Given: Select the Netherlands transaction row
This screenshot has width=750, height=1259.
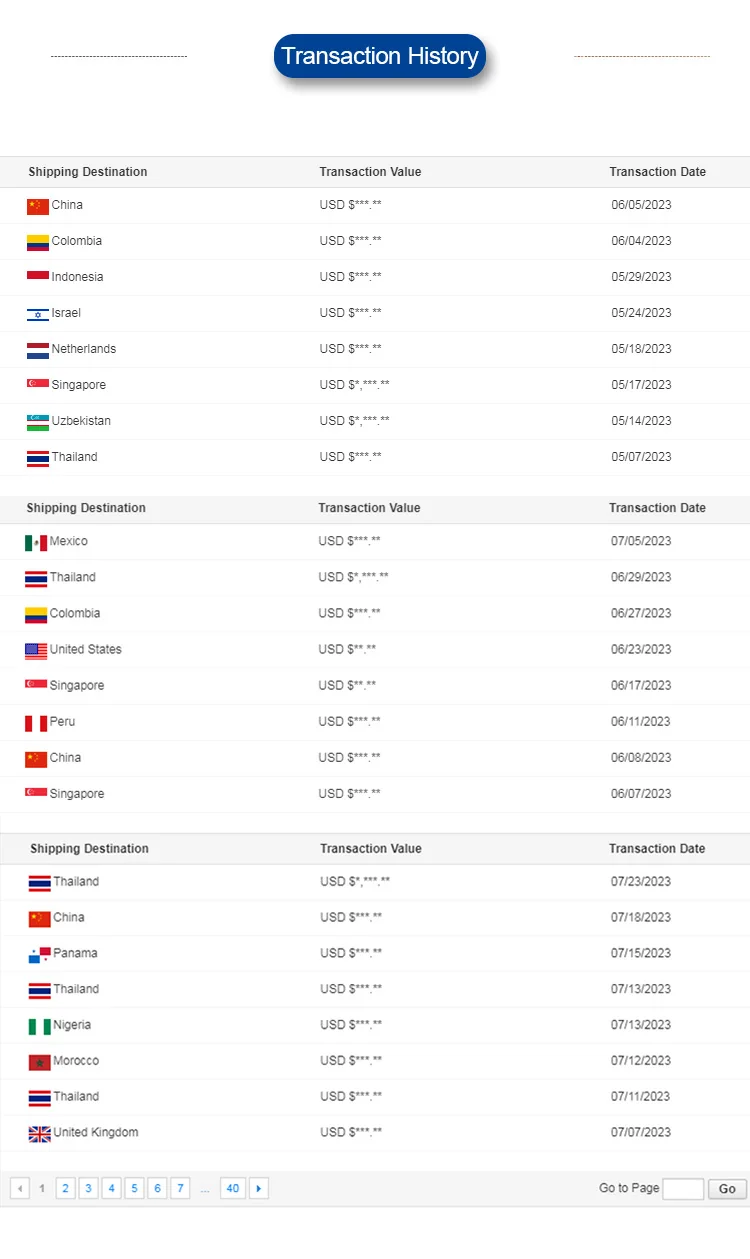Looking at the screenshot, I should tap(375, 350).
